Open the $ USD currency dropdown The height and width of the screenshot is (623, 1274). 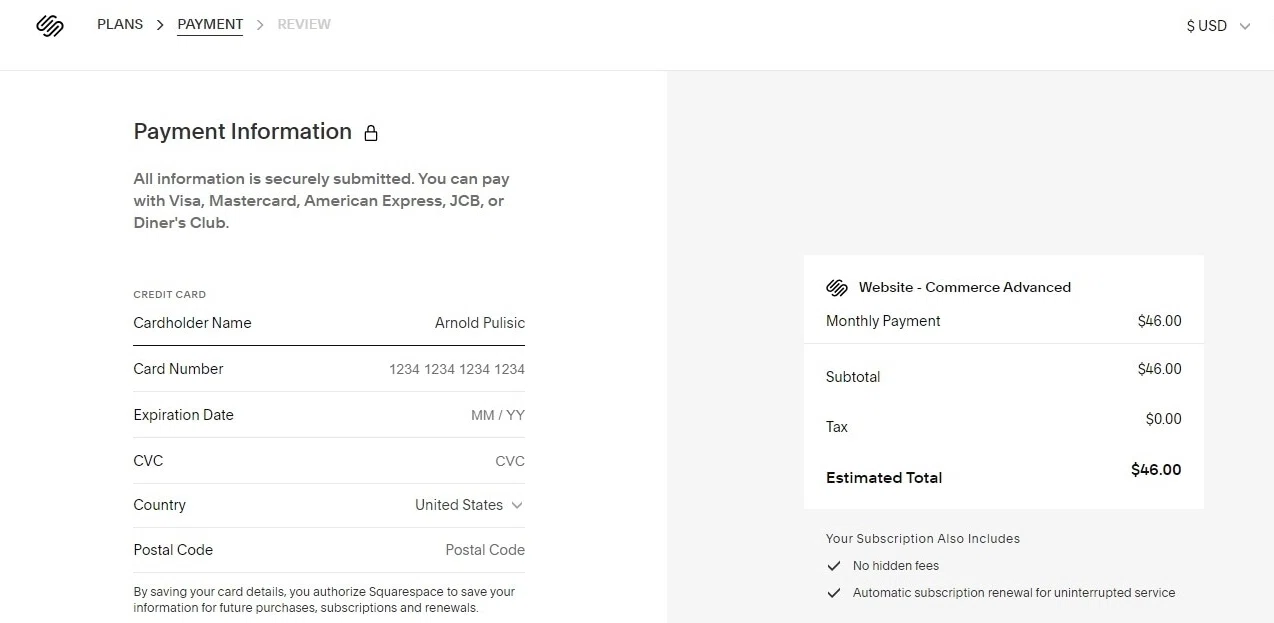(x=1217, y=26)
